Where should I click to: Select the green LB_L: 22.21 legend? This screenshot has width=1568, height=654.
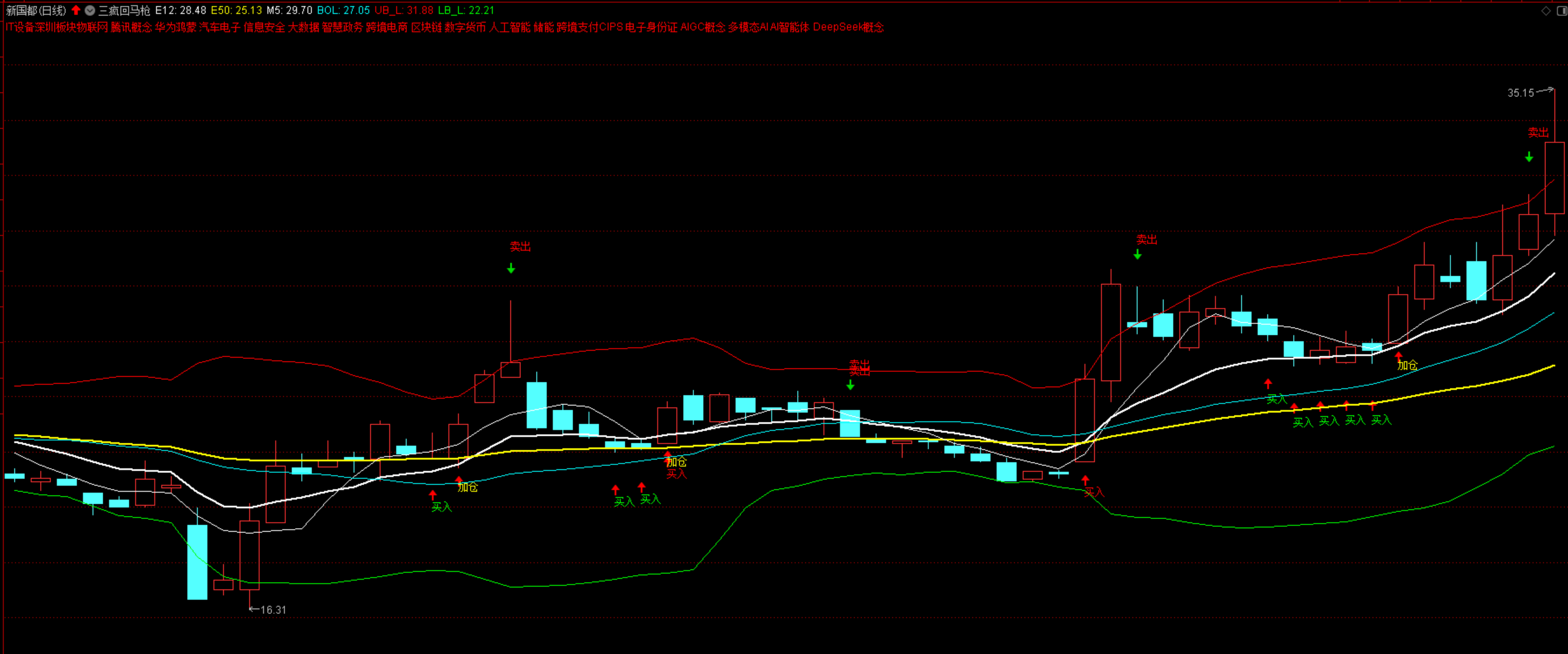point(466,10)
